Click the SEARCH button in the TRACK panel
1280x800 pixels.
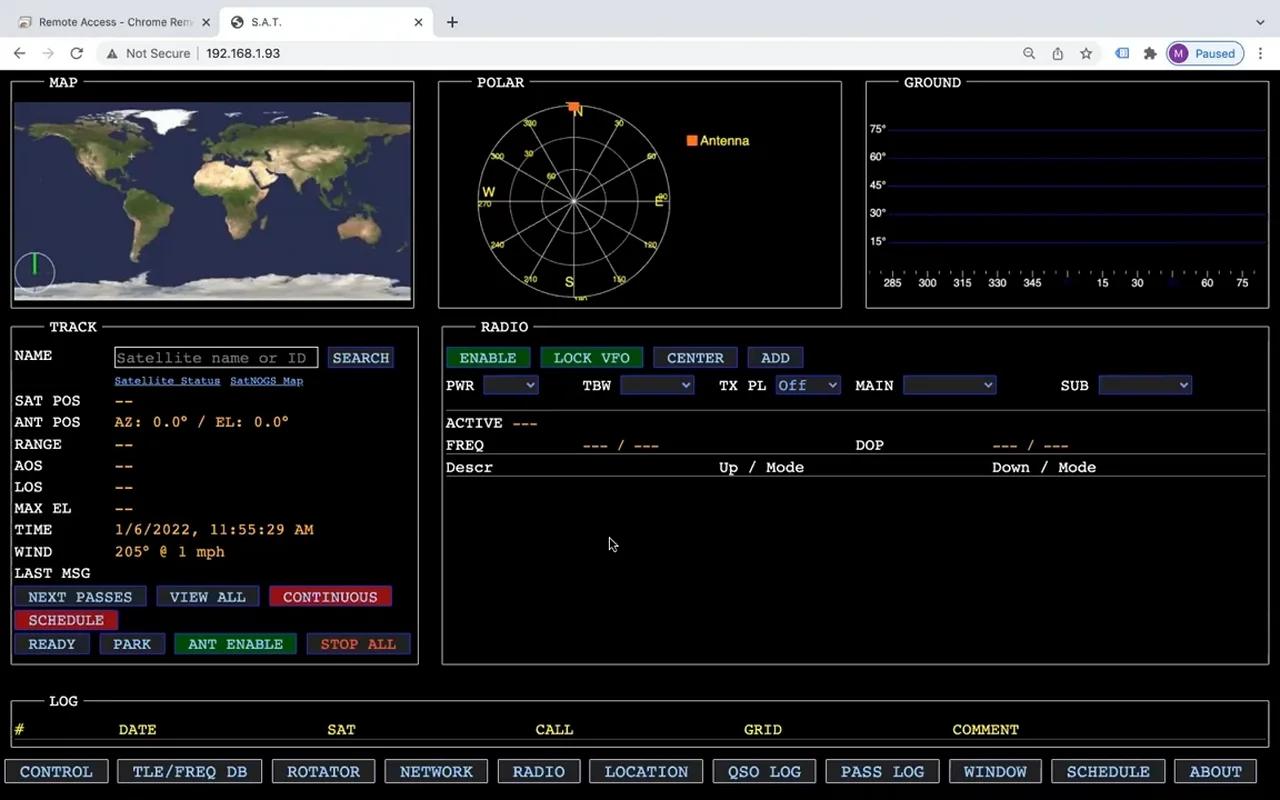[360, 357]
